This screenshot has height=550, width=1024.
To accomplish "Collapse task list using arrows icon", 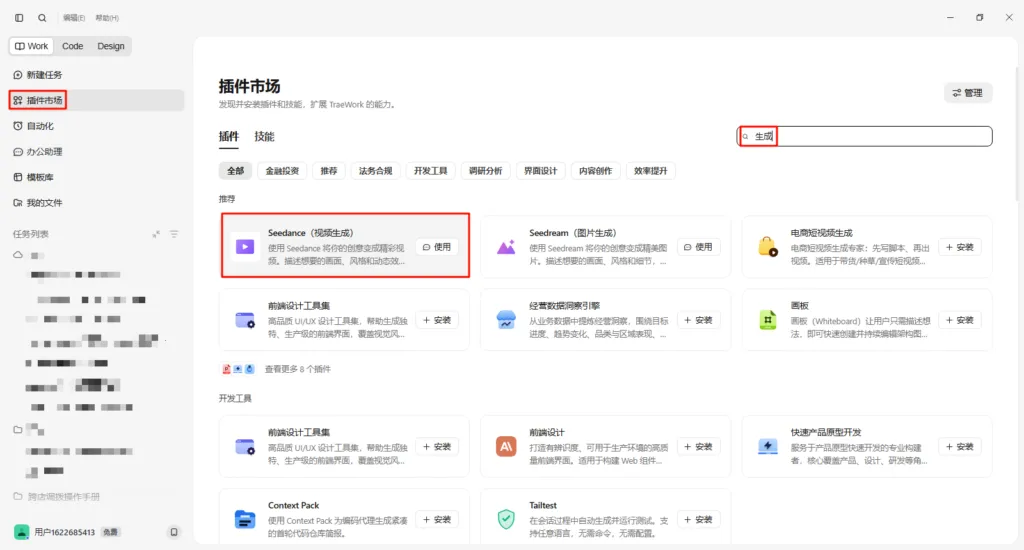I will (x=156, y=234).
